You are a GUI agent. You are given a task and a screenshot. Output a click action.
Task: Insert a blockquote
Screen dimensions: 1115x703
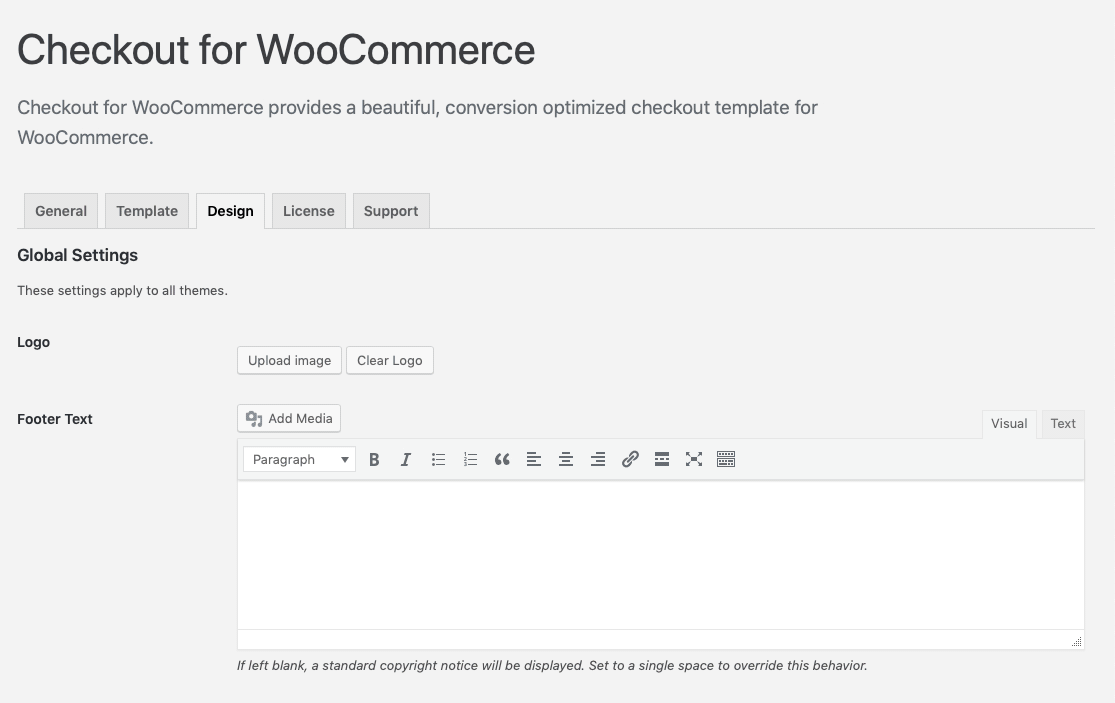coord(502,460)
